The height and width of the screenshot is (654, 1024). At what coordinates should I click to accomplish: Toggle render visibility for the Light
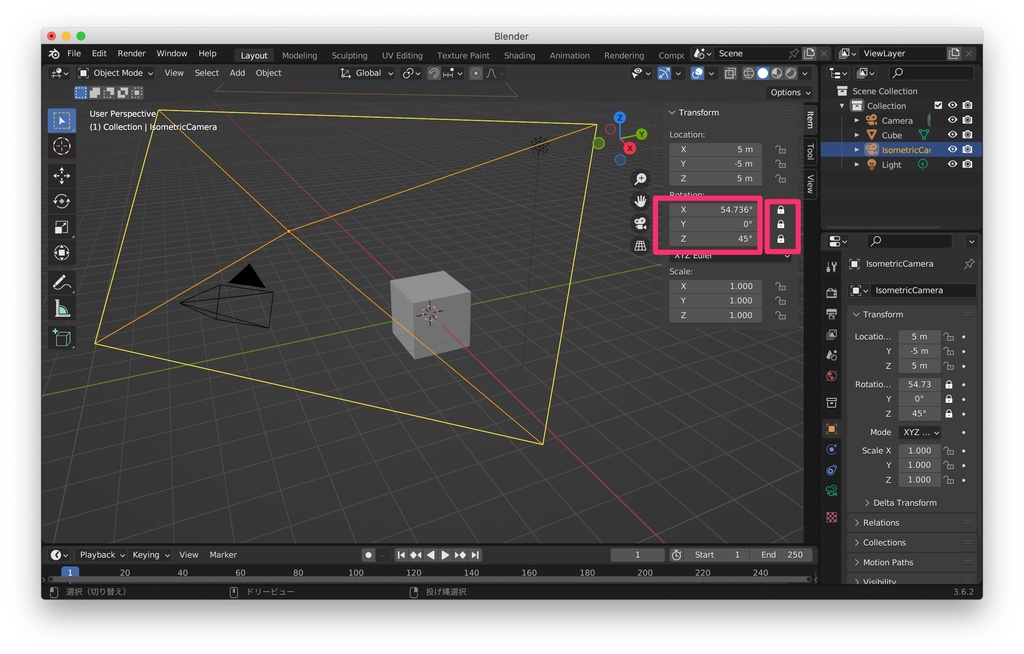tap(968, 164)
